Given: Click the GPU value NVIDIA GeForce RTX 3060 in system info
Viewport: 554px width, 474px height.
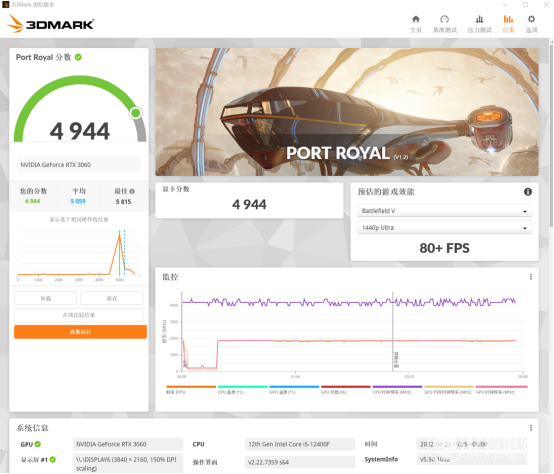Looking at the screenshot, I should [128, 444].
